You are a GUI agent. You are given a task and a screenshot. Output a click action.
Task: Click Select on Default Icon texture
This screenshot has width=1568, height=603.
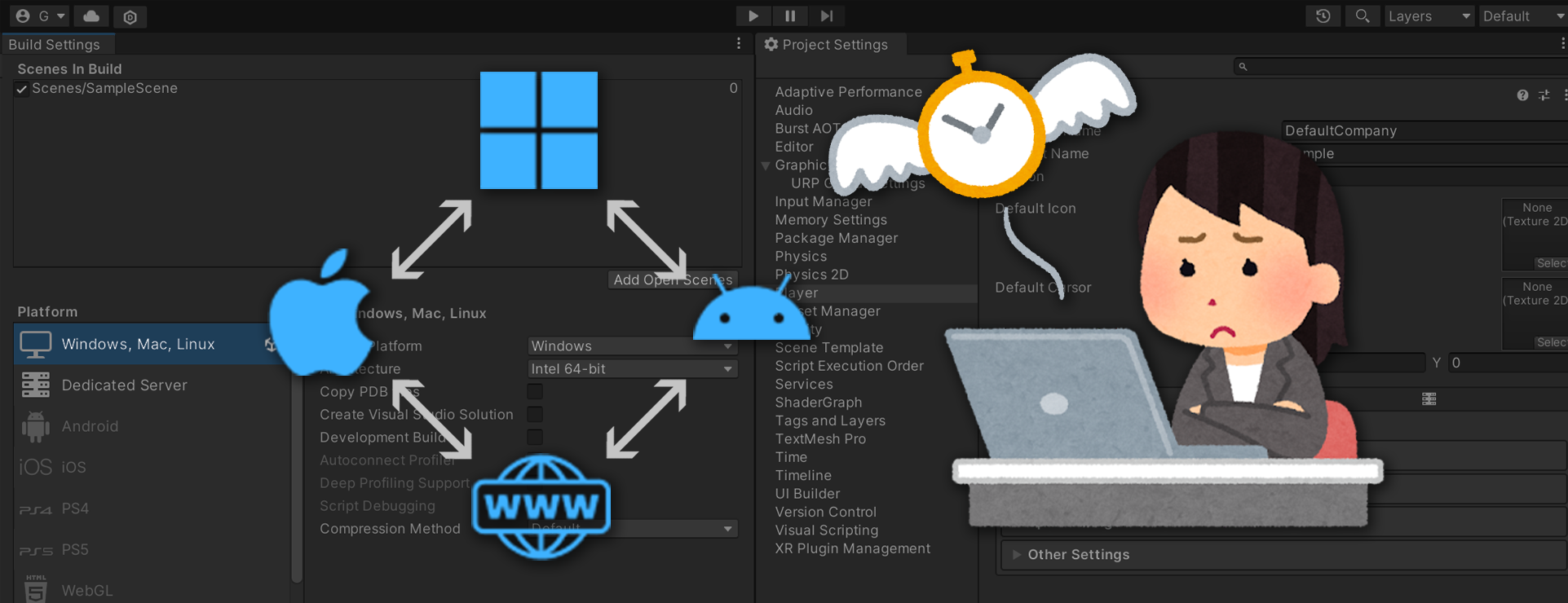click(x=1550, y=263)
